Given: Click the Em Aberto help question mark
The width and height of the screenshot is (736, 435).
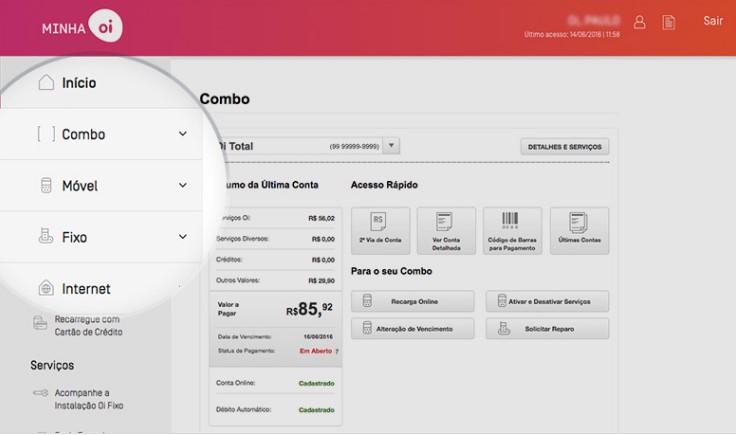Looking at the screenshot, I should [x=337, y=351].
